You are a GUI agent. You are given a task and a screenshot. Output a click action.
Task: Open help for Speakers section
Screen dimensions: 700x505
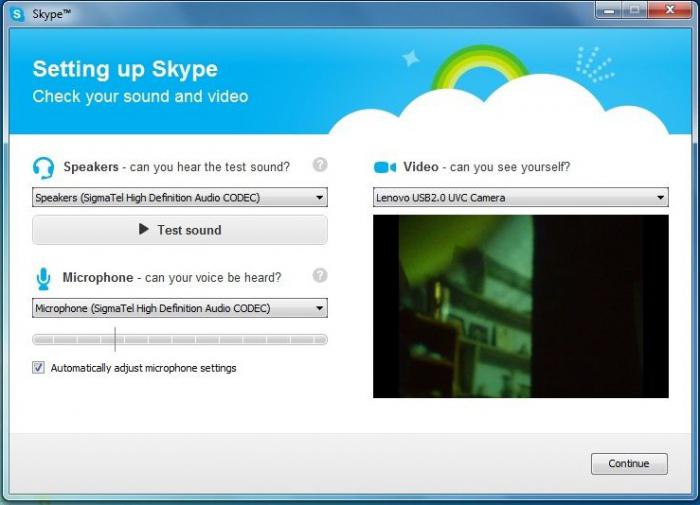pyautogui.click(x=320, y=165)
